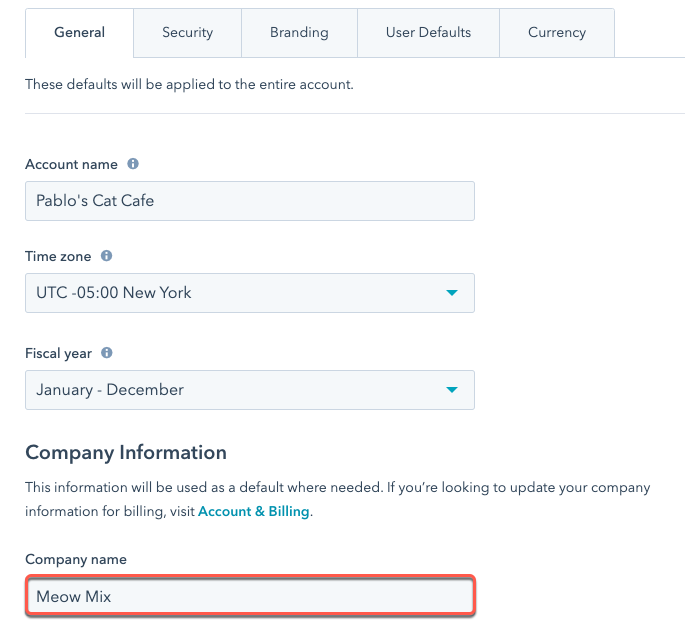Expand the January - December dropdown
685x632 pixels.
coord(249,390)
